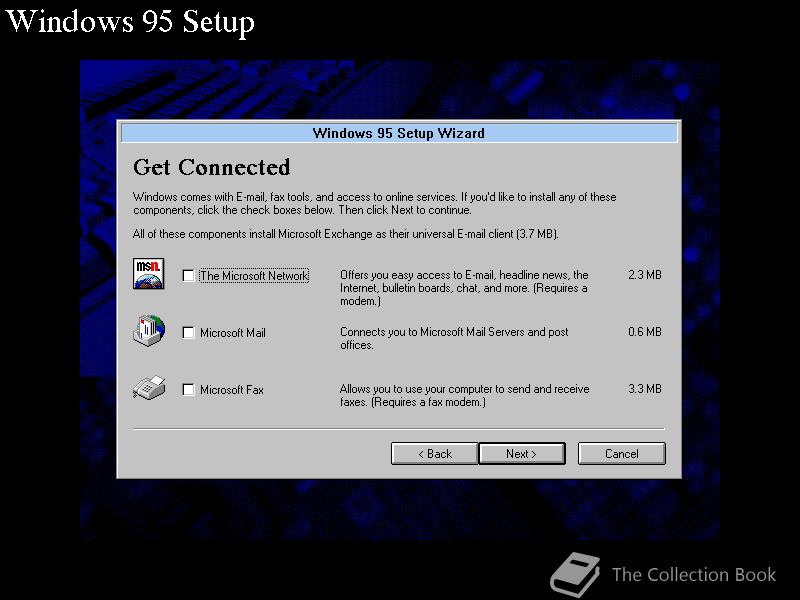
Task: Continue with the Next button
Action: (x=522, y=454)
